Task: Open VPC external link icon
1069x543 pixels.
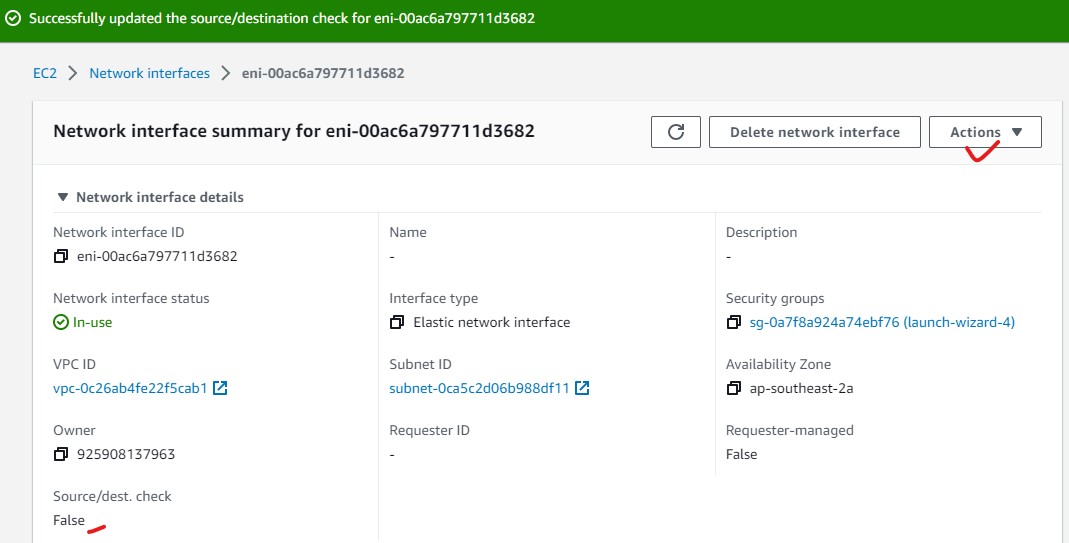Action: coord(221,388)
